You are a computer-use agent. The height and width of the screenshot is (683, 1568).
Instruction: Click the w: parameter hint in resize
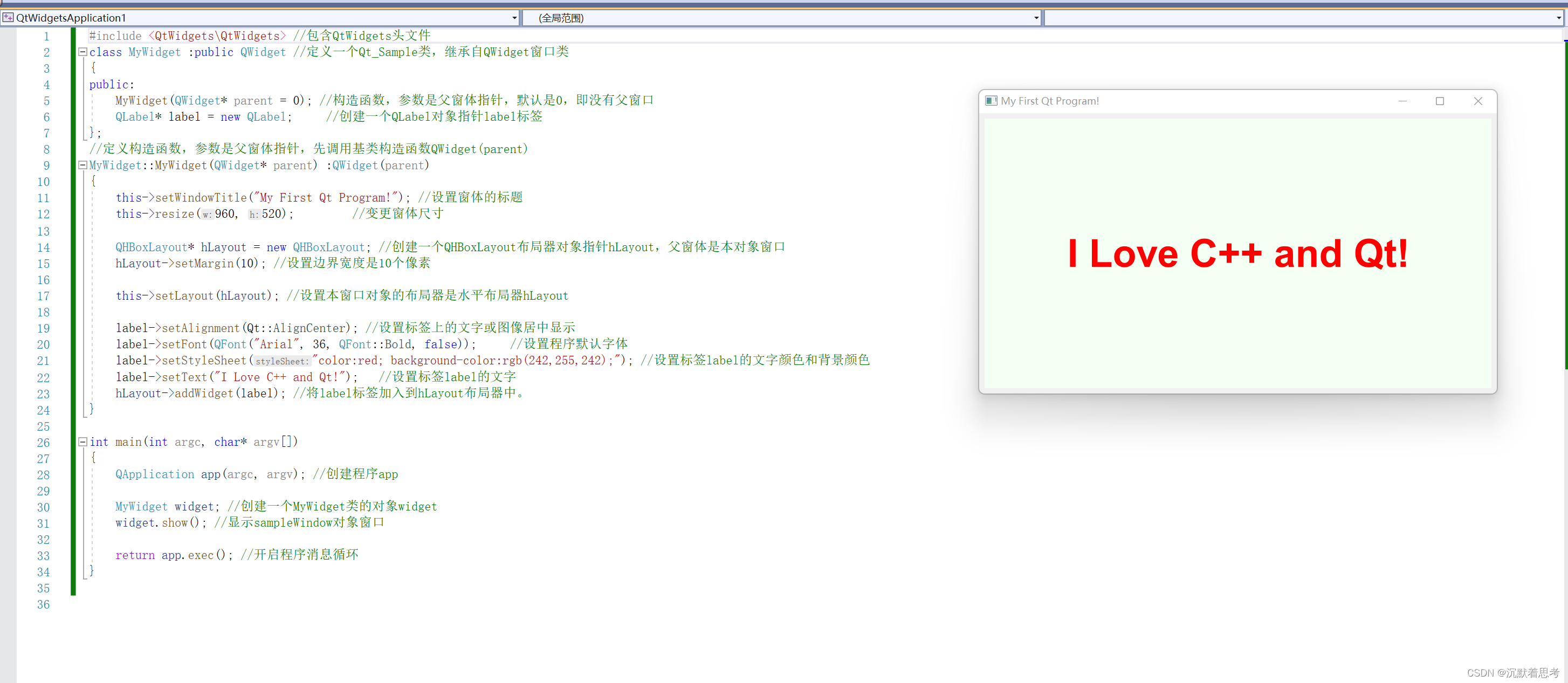click(207, 215)
